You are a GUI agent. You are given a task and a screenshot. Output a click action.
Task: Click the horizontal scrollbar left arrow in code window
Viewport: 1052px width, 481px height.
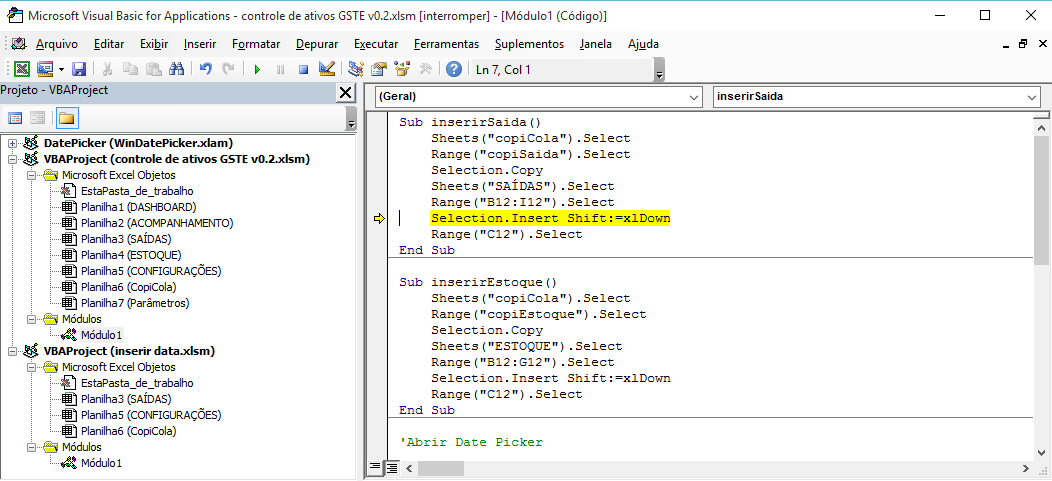click(409, 468)
